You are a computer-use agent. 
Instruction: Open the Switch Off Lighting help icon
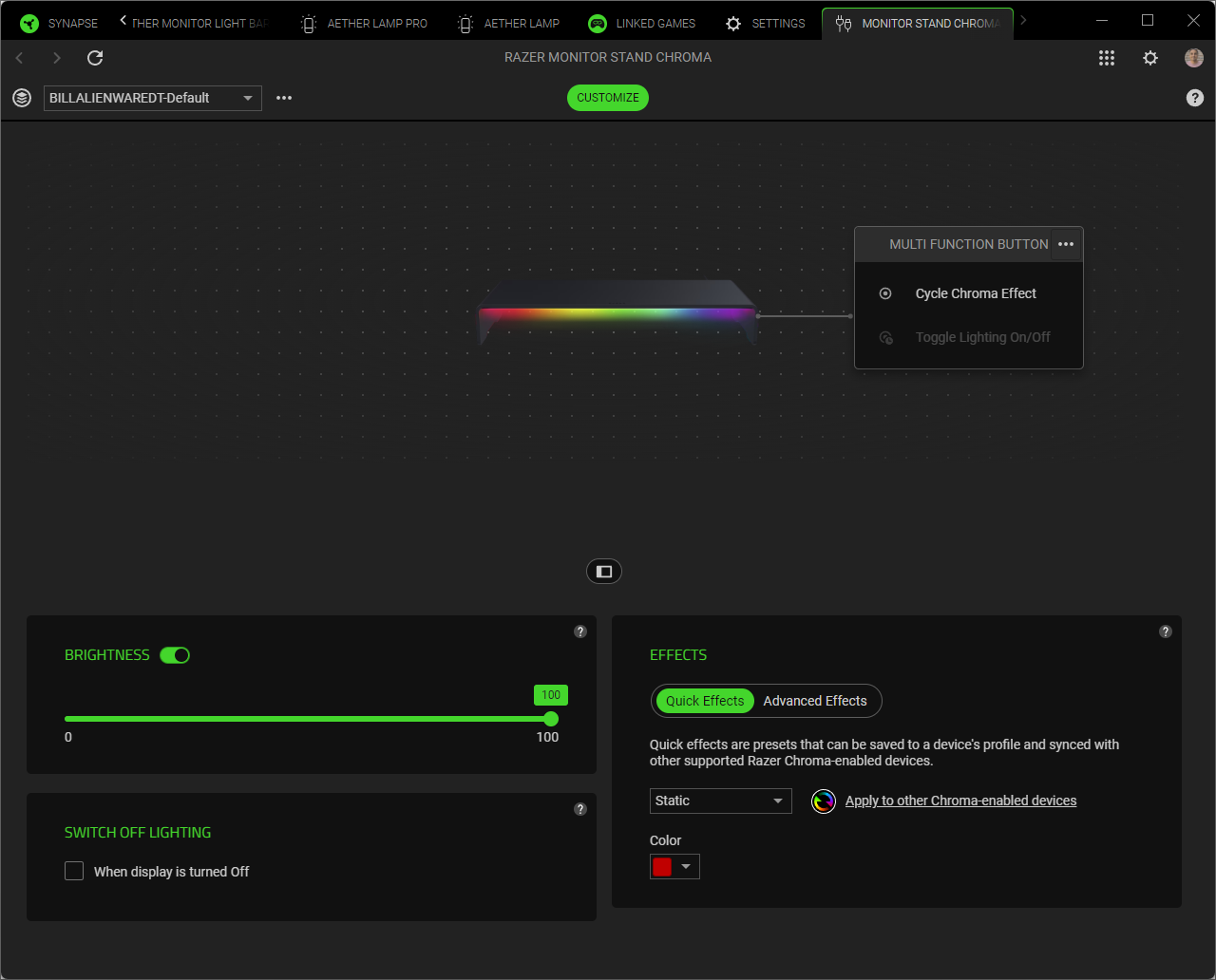click(580, 809)
